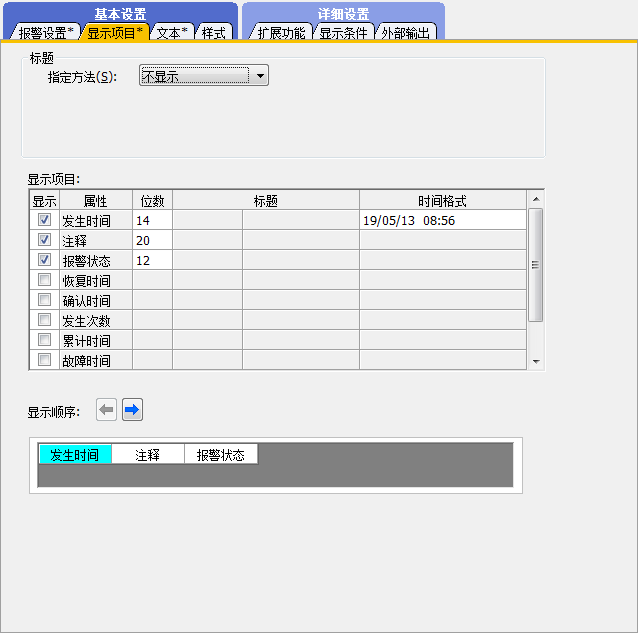Tick the 确认时间 checkbox

point(44,300)
